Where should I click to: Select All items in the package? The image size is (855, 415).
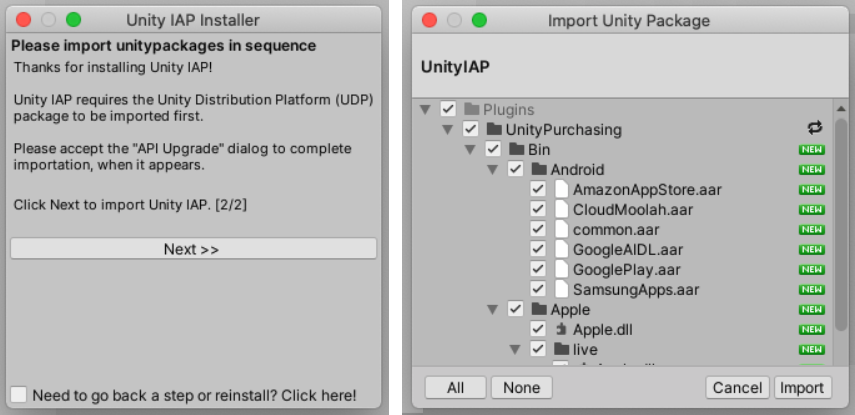[x=455, y=388]
